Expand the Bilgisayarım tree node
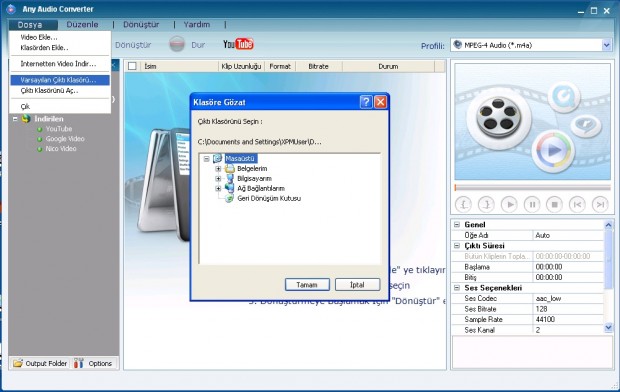The width and height of the screenshot is (620, 392). 218,178
